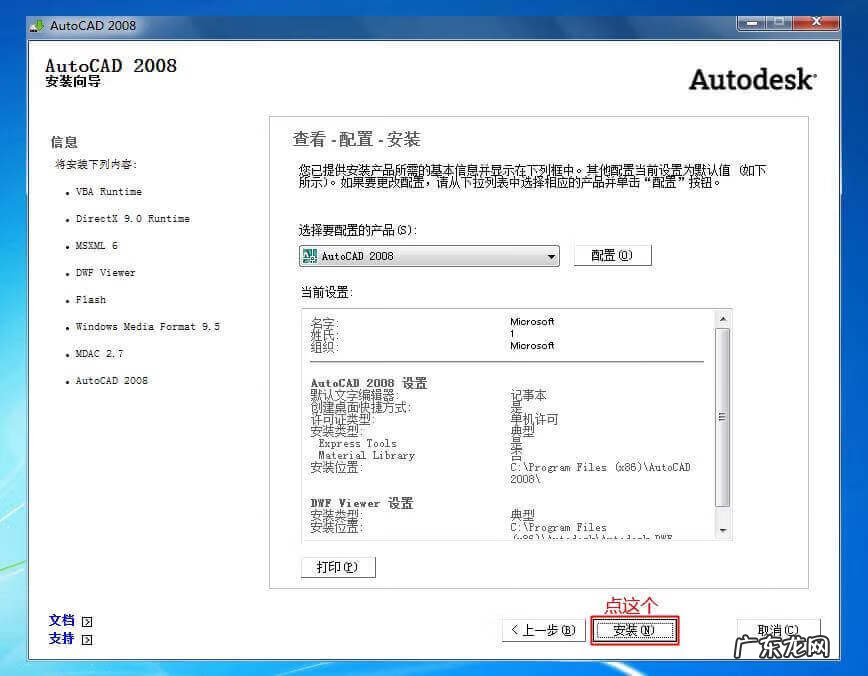Select 'MDAC 2.7' list entry
The image size is (868, 676).
click(x=100, y=353)
